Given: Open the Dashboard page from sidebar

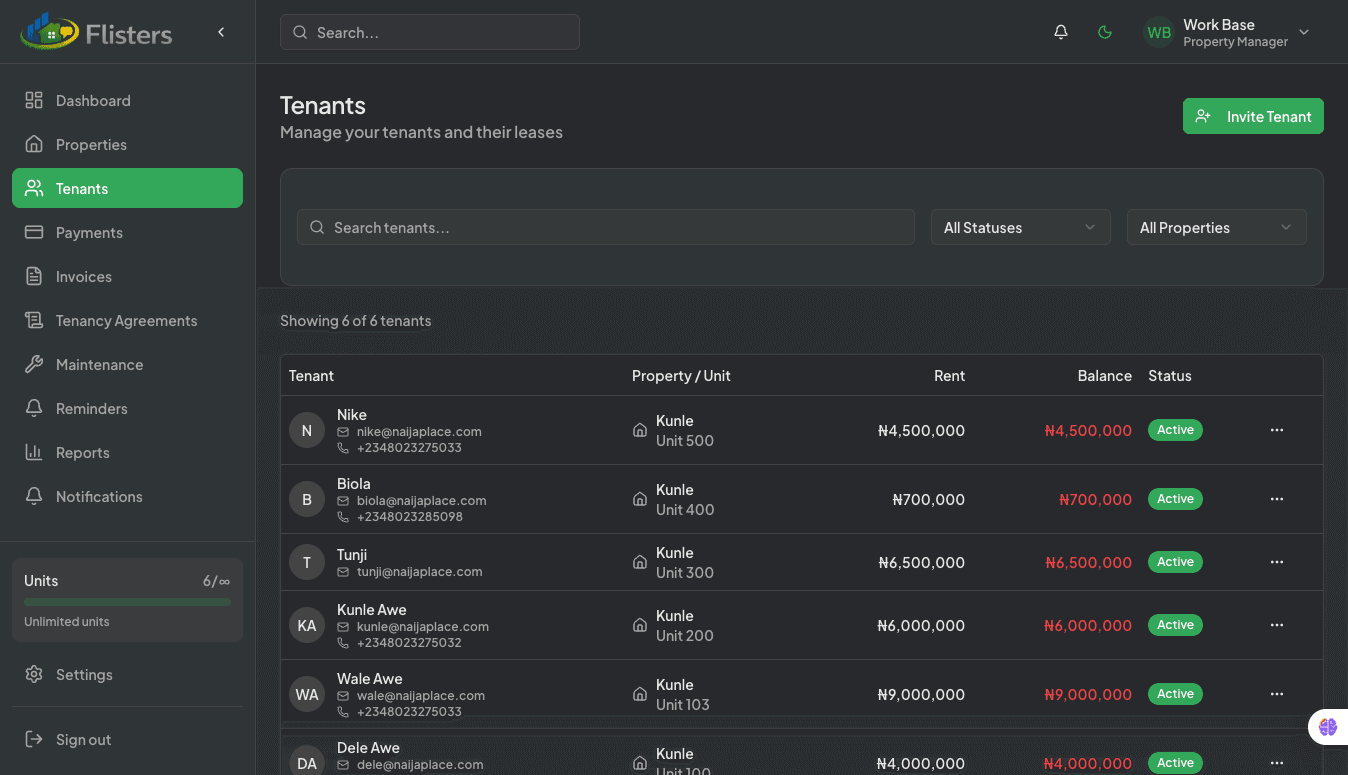Looking at the screenshot, I should [x=93, y=100].
